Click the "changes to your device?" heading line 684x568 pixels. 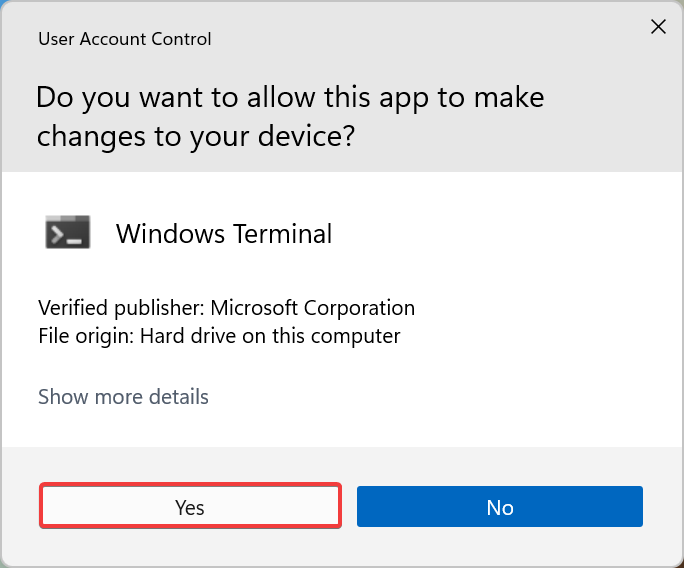195,137
